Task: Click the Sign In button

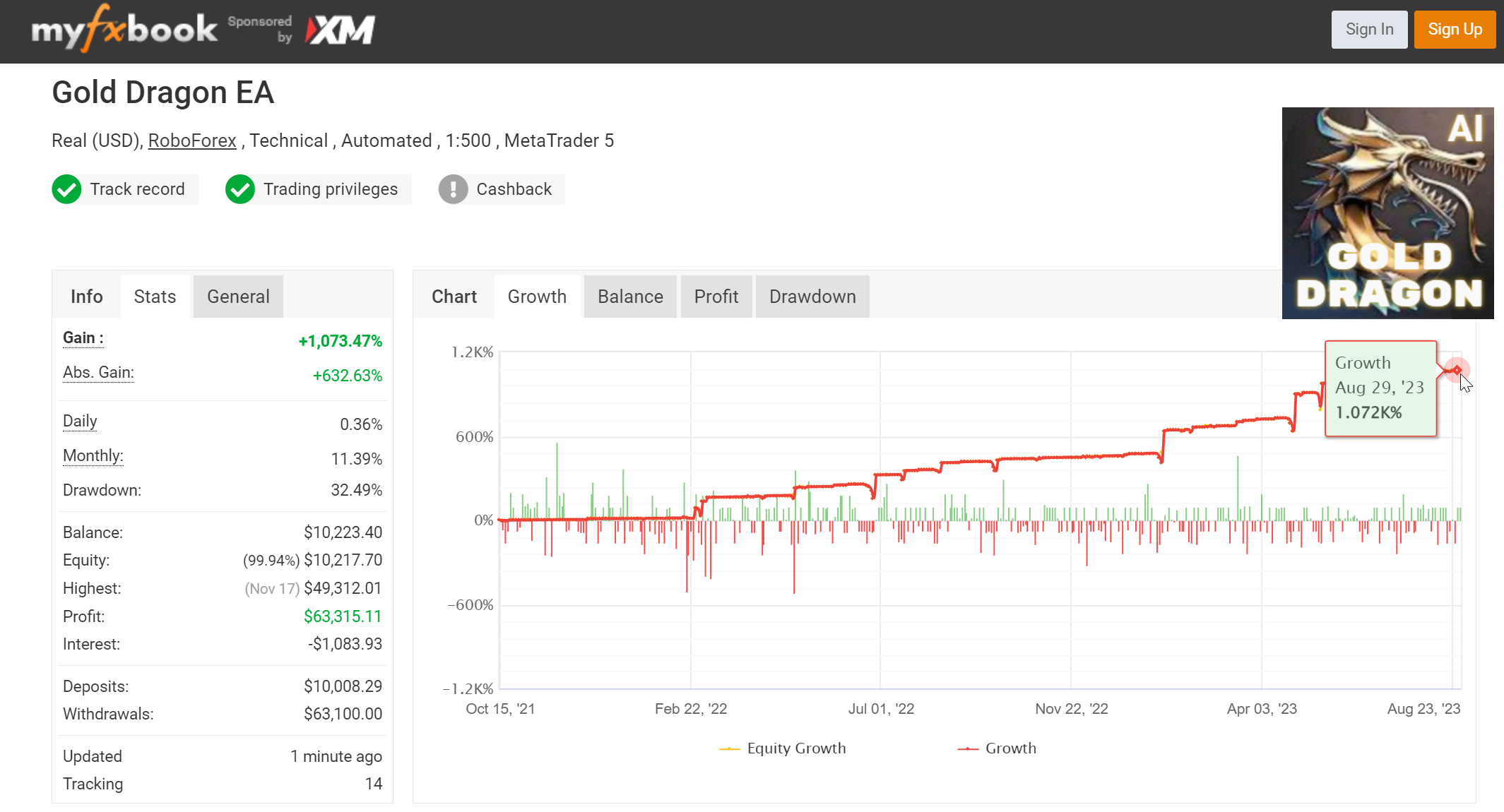Action: tap(1369, 30)
